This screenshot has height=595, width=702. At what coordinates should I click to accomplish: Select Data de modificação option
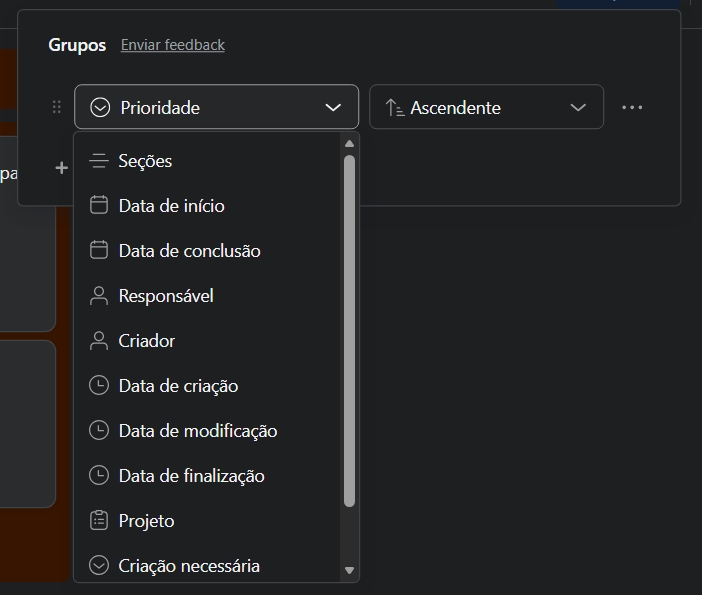click(197, 430)
